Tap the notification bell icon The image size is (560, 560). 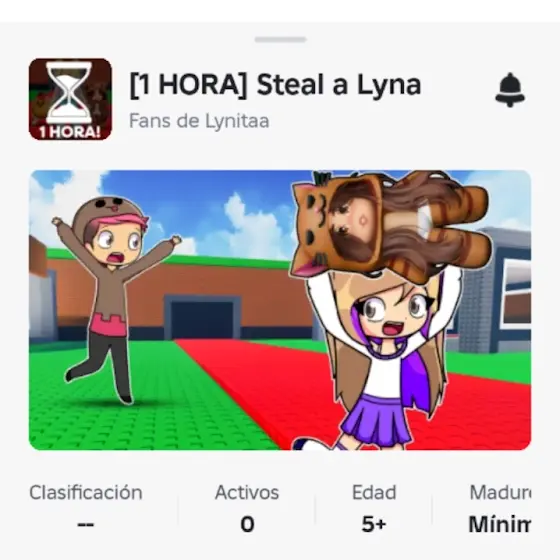(x=510, y=90)
